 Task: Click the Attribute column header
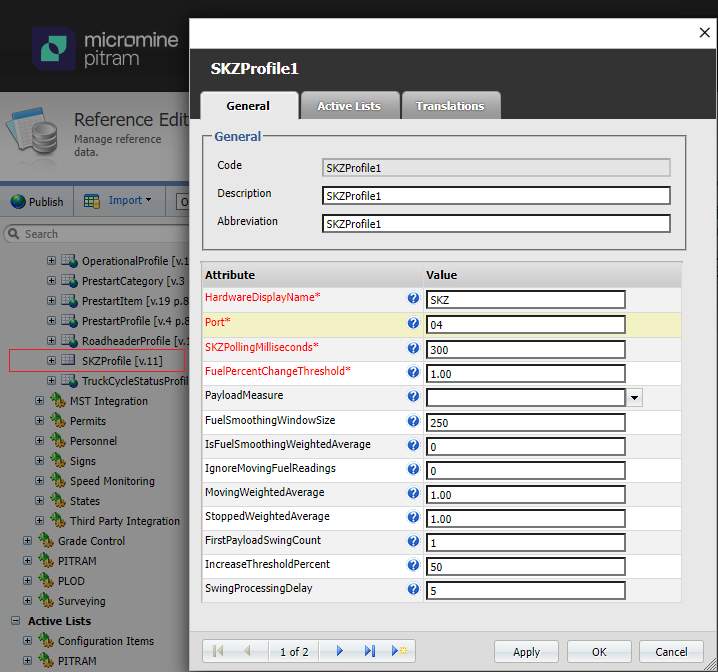pyautogui.click(x=313, y=275)
